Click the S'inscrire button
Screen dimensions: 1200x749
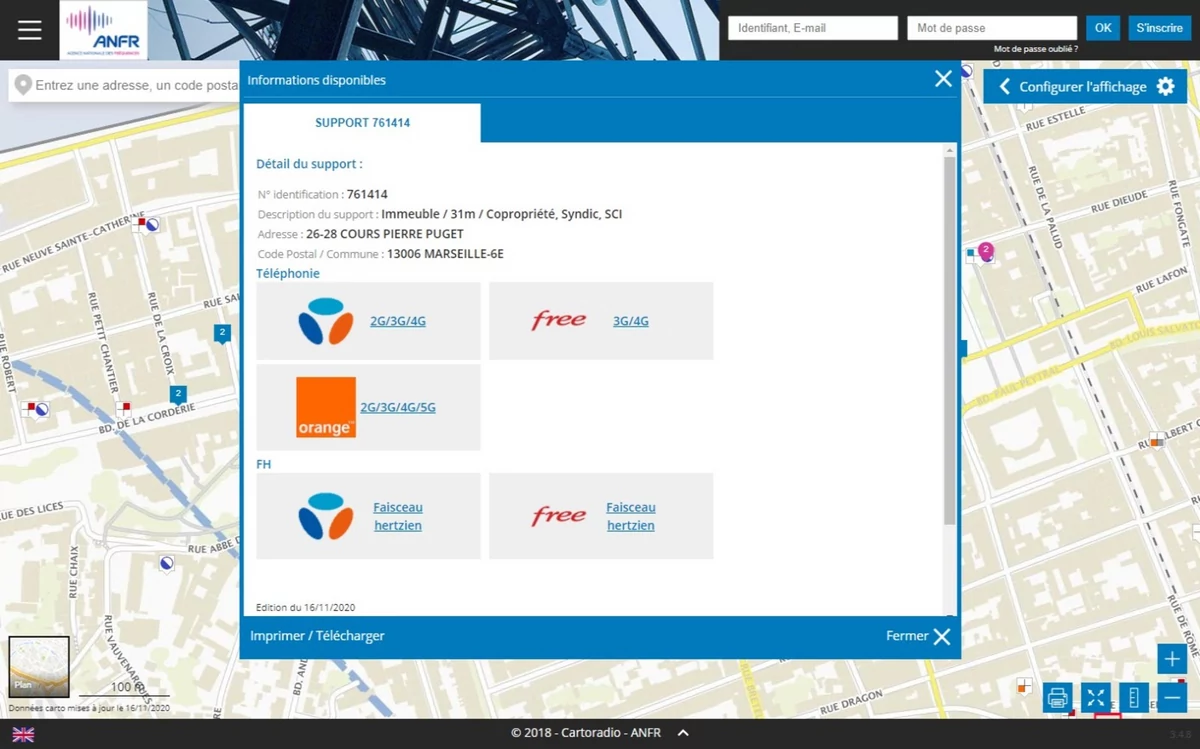click(x=1159, y=28)
